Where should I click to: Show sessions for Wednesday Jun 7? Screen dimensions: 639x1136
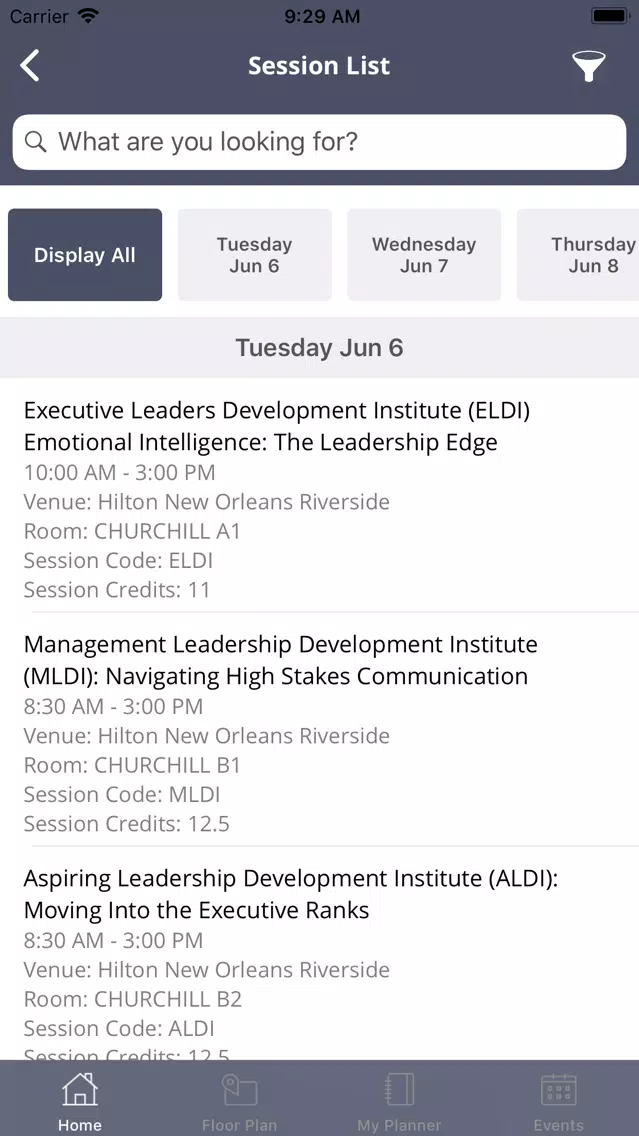click(424, 255)
